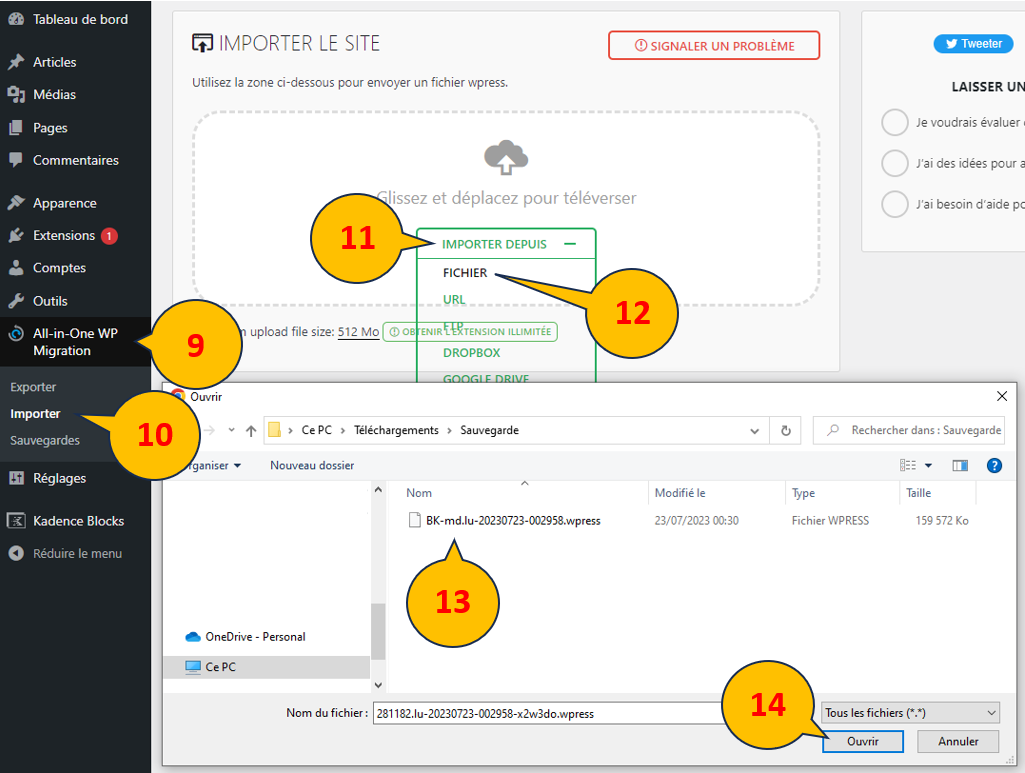Click SIGNALER UN PROBLÈME button
1025x773 pixels.
(714, 45)
